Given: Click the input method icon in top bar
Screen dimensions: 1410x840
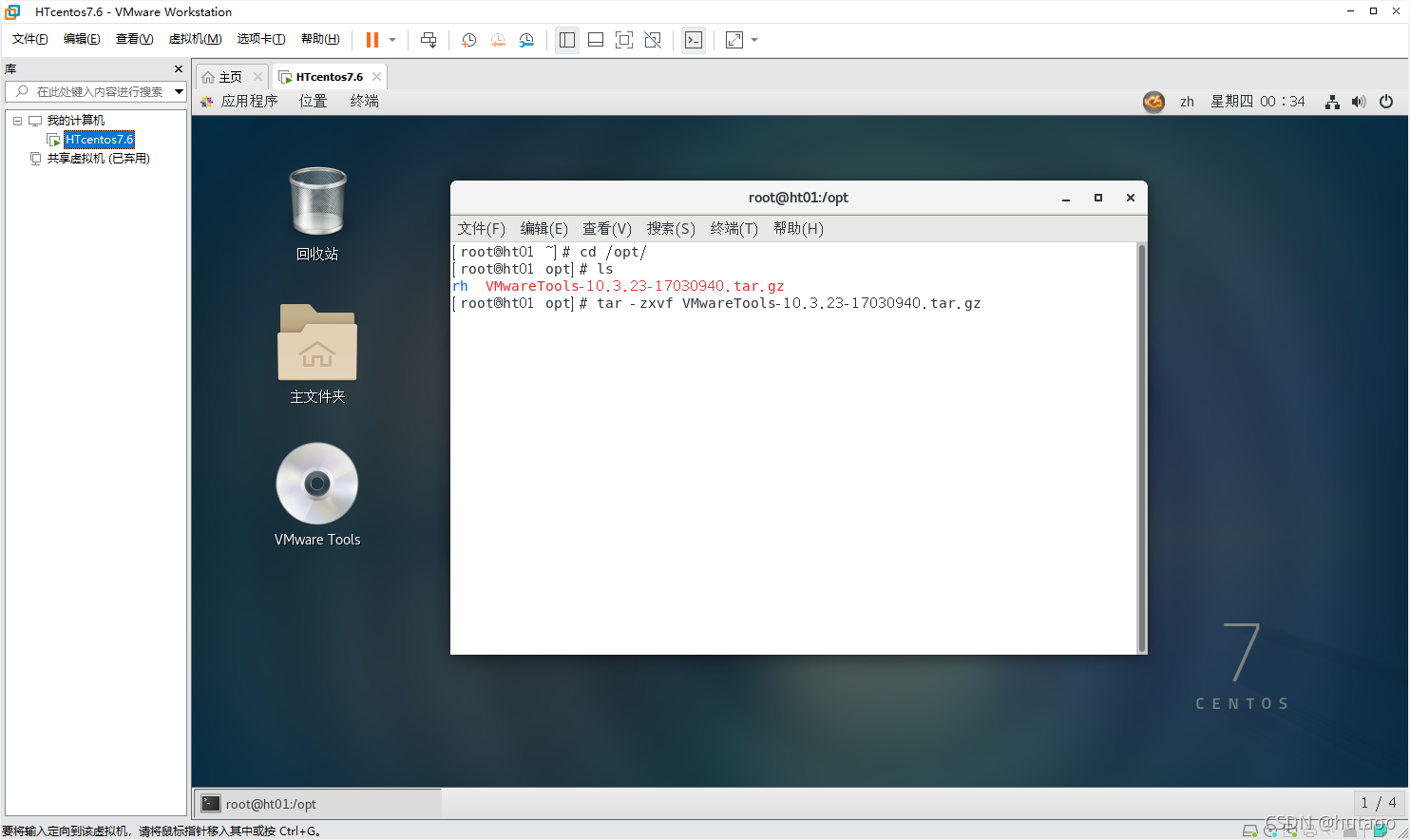Looking at the screenshot, I should 1153,102.
